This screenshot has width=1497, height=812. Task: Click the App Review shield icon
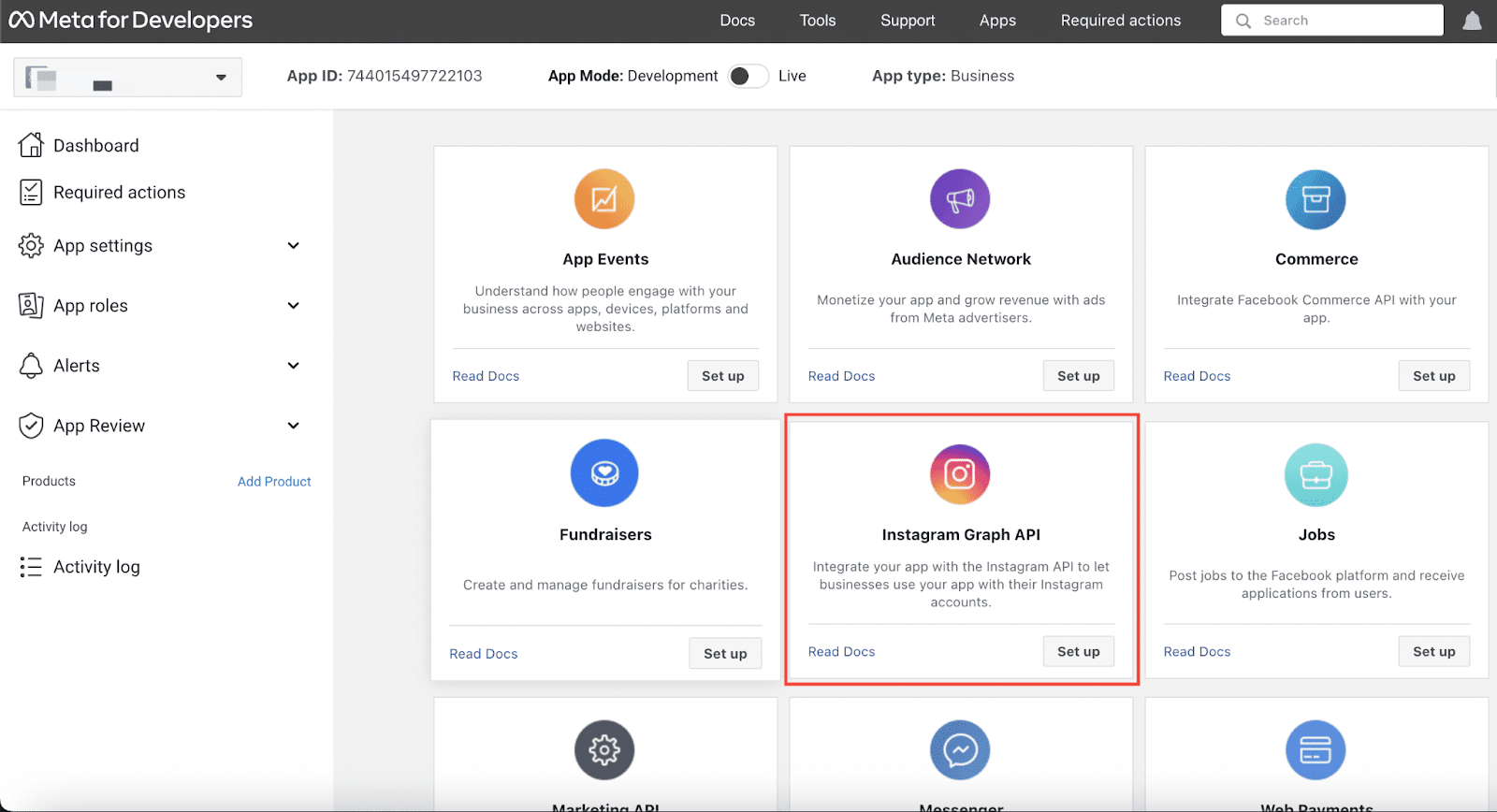(31, 426)
